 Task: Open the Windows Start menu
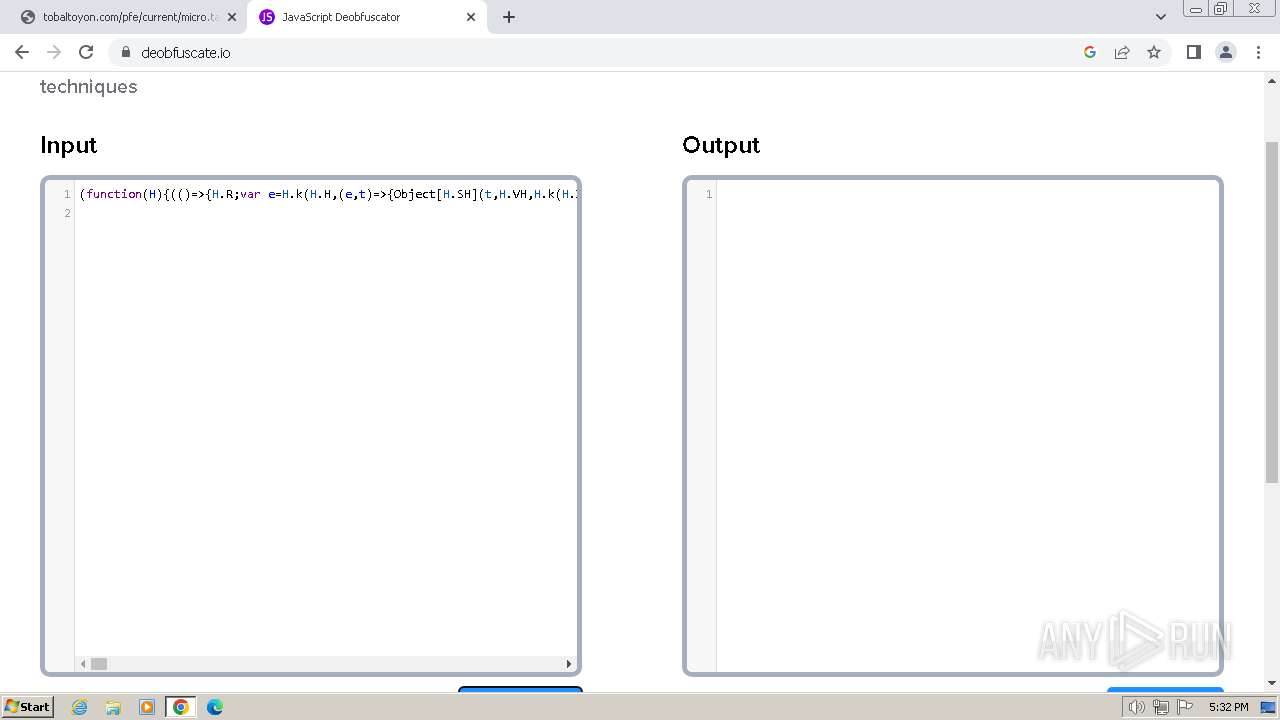28,707
